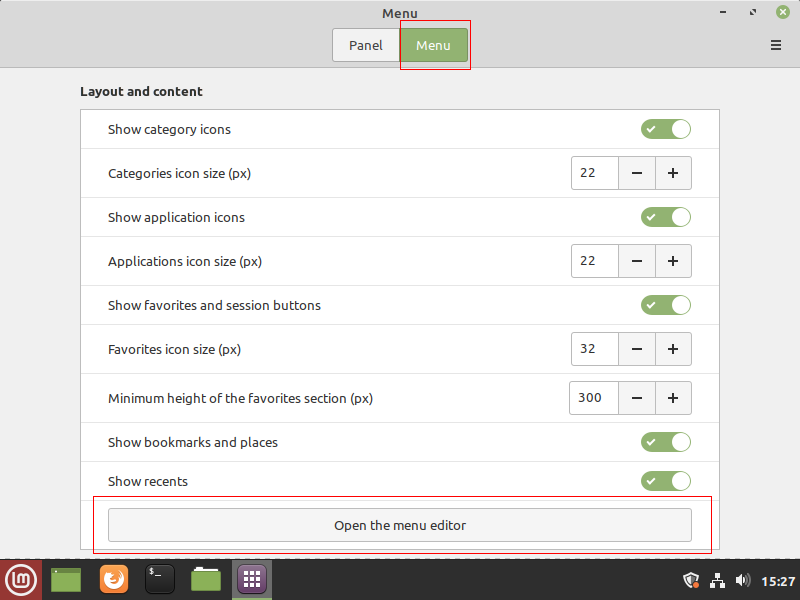Select the Menu tab
Screen dimensions: 800x600
[x=433, y=45]
